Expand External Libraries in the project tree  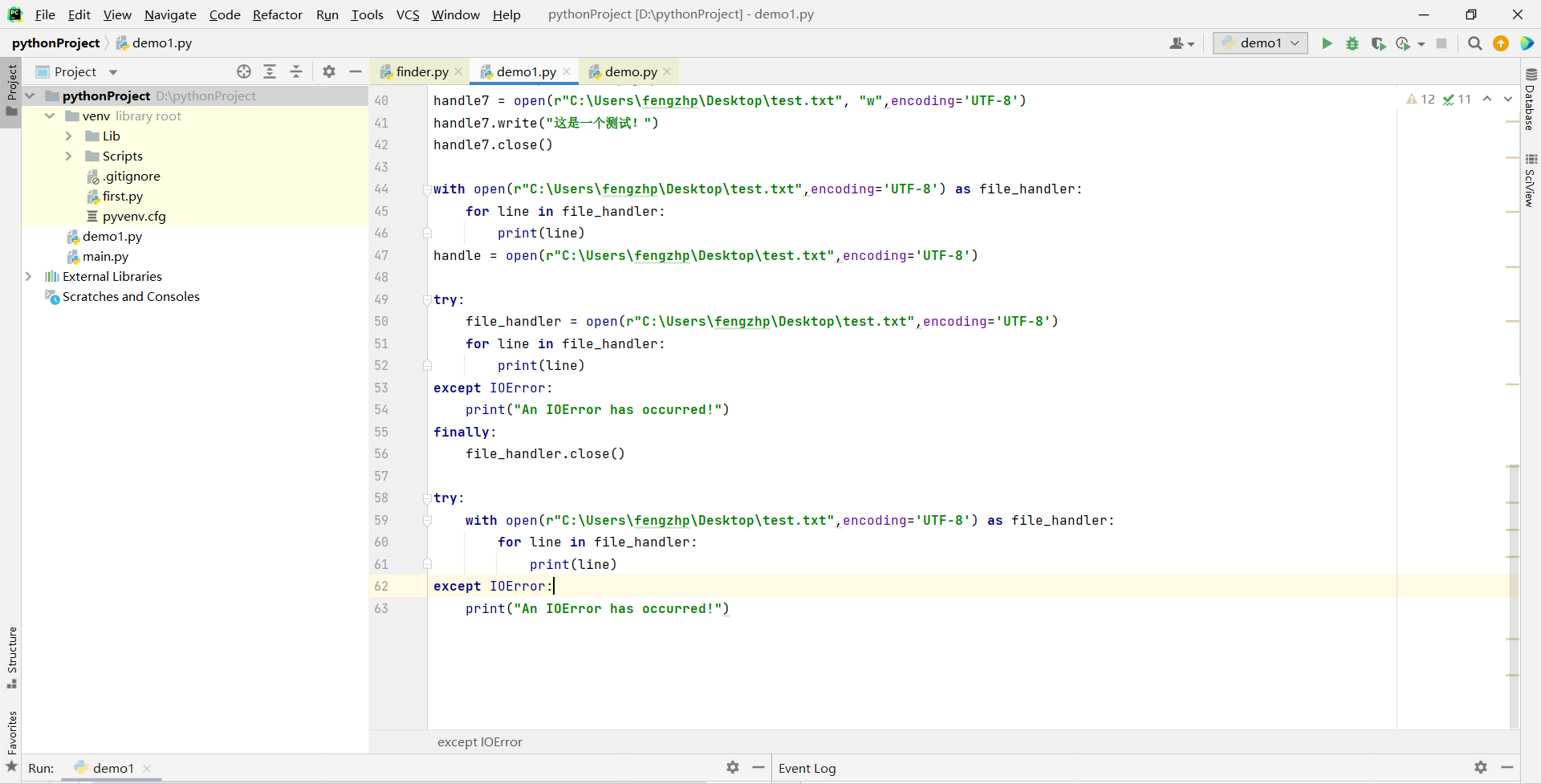pyautogui.click(x=29, y=276)
